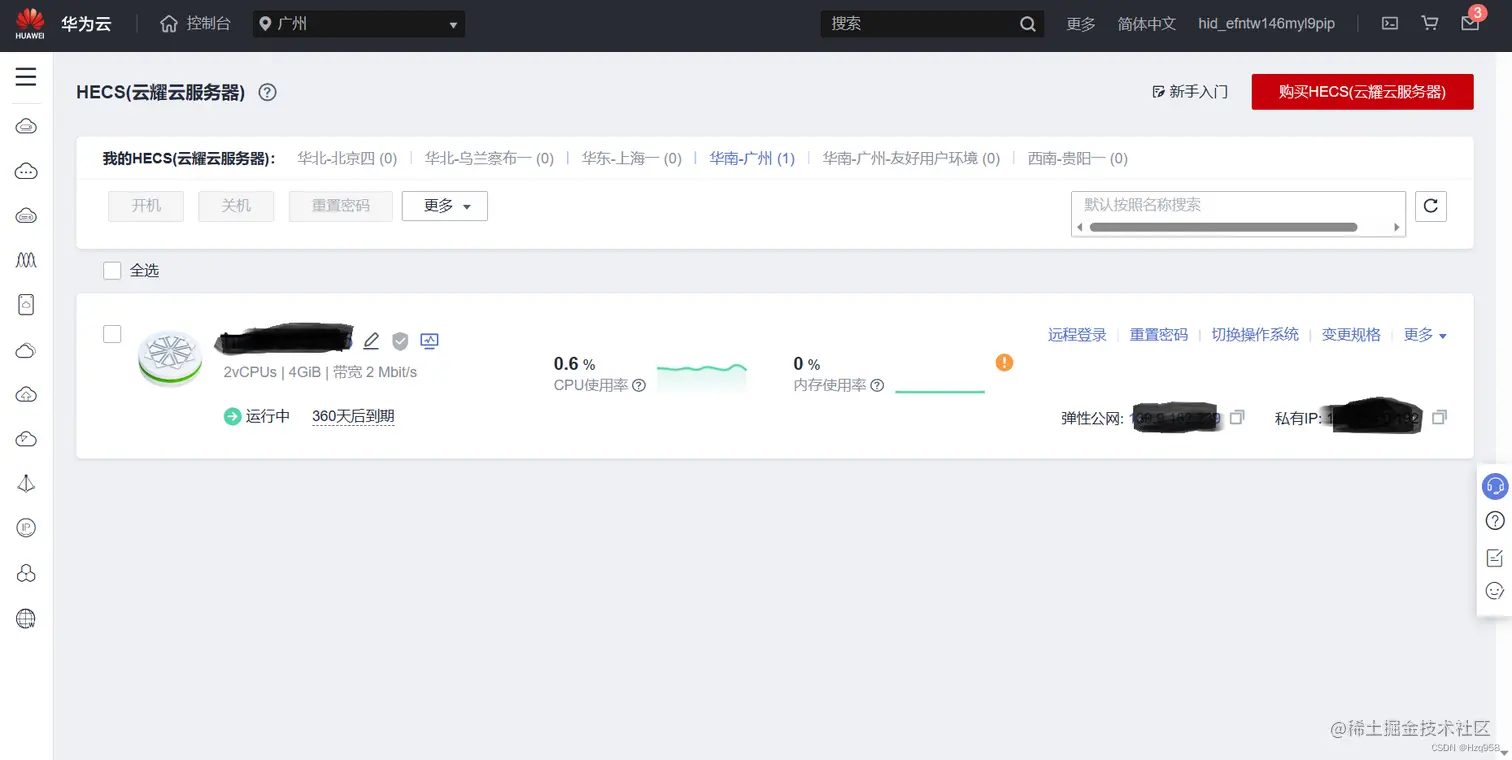The height and width of the screenshot is (760, 1512).
Task: Click 重置密码 link in server row
Action: [1159, 335]
